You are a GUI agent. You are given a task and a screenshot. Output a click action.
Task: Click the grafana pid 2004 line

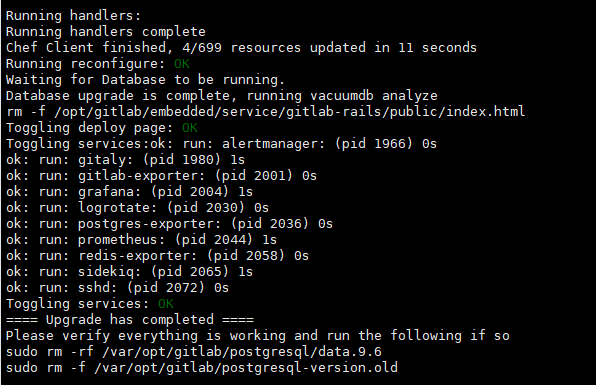(x=129, y=192)
